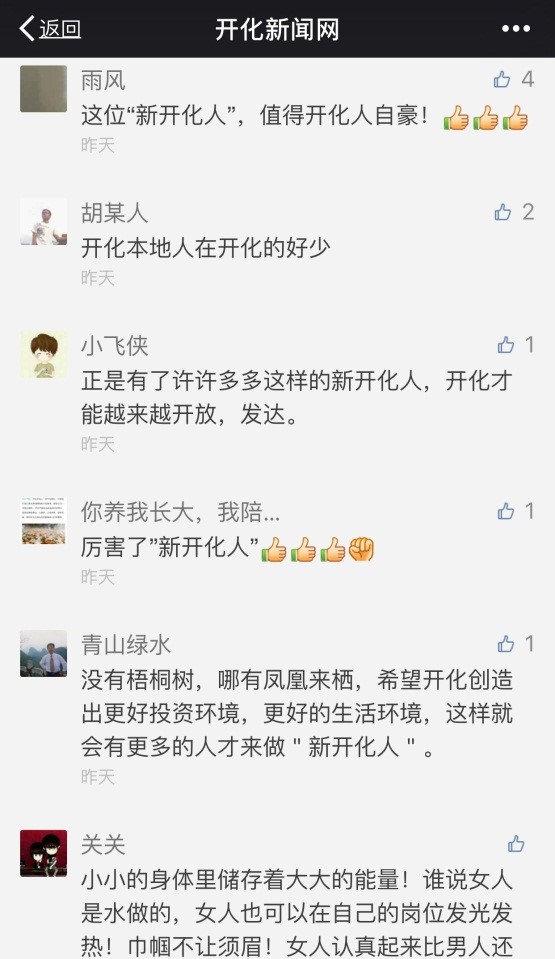
Task: Tap the 返回 back button
Action: pos(50,29)
